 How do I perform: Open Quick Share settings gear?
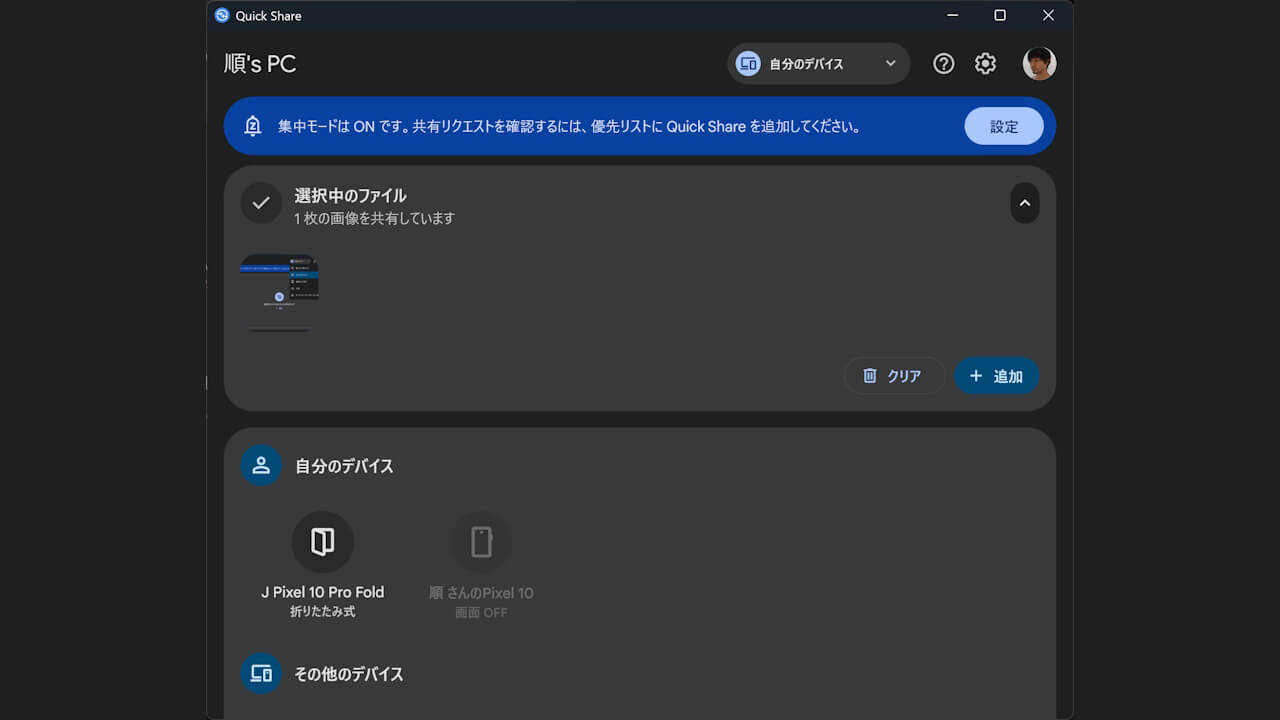pos(985,64)
